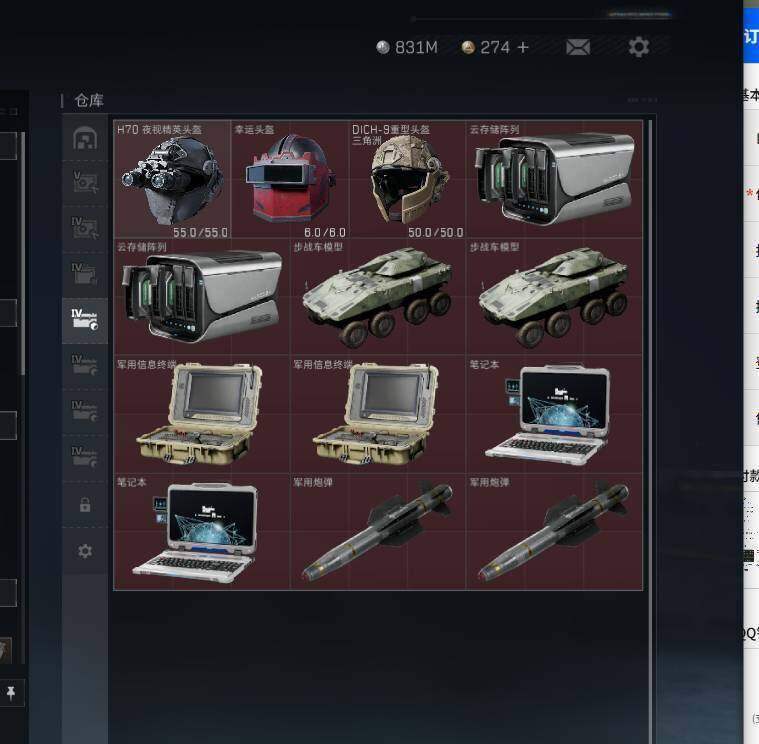Click the 仓库 warehouse header label
Viewport: 759px width, 744px height.
pyautogui.click(x=89, y=101)
